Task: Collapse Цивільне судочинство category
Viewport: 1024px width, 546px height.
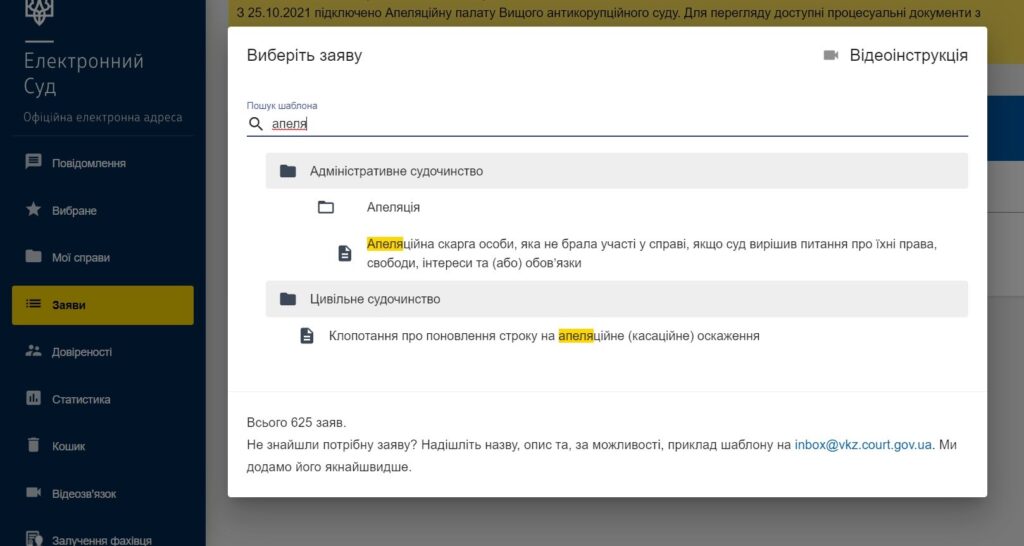Action: tap(616, 299)
